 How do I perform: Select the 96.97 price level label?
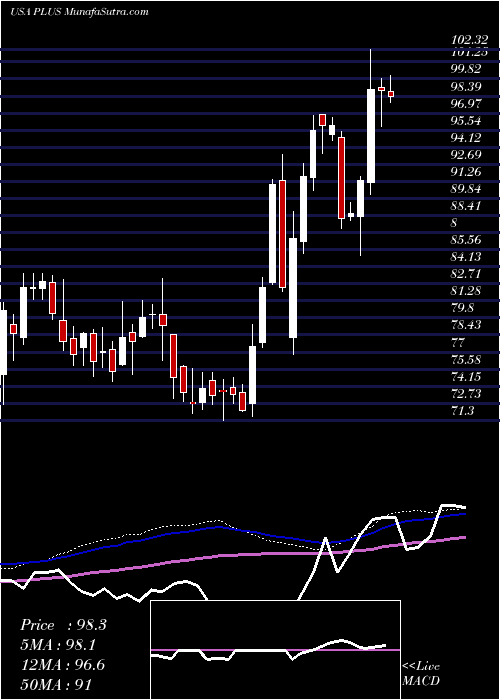click(467, 104)
